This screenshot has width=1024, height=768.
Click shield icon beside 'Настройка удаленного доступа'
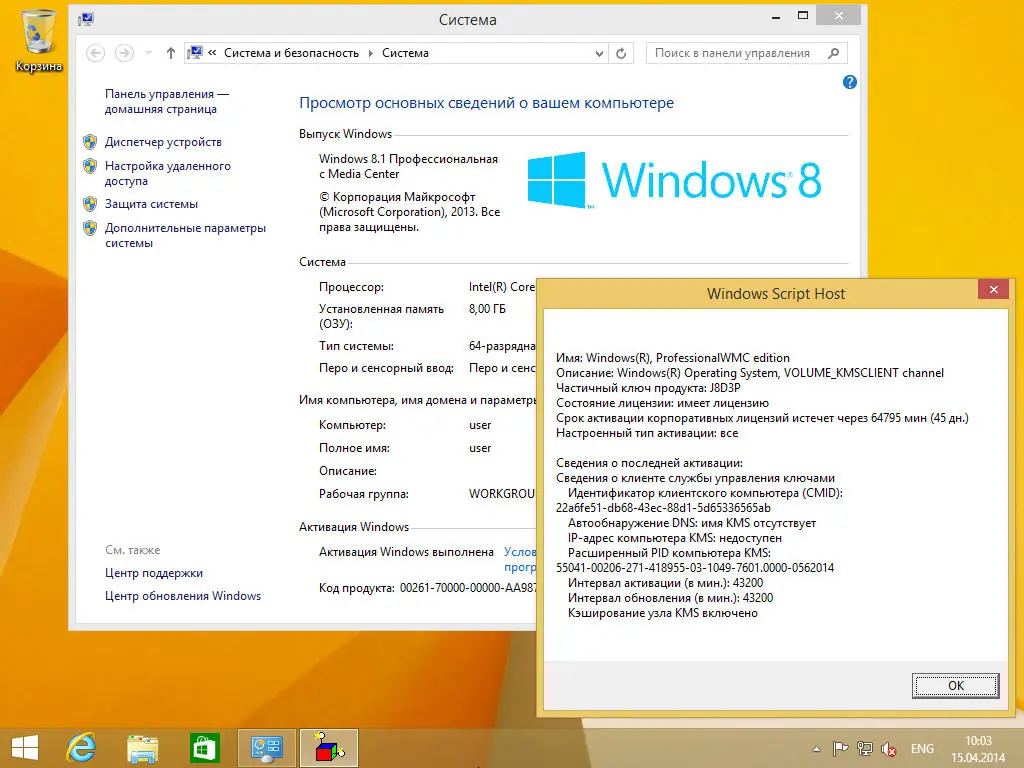[90, 166]
